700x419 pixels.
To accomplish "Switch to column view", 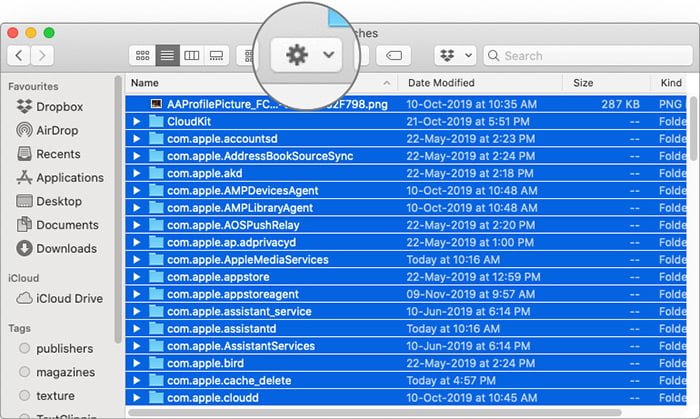I will click(x=192, y=56).
